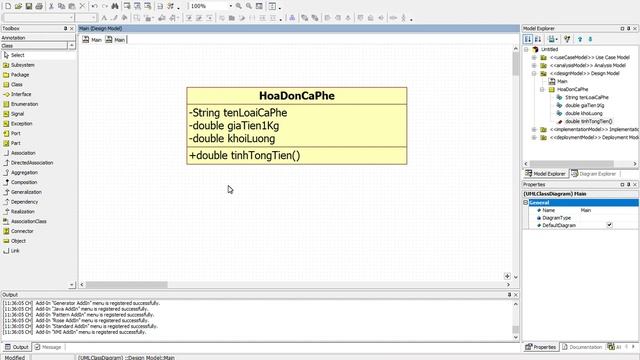Select the Output tab

[x=16, y=347]
